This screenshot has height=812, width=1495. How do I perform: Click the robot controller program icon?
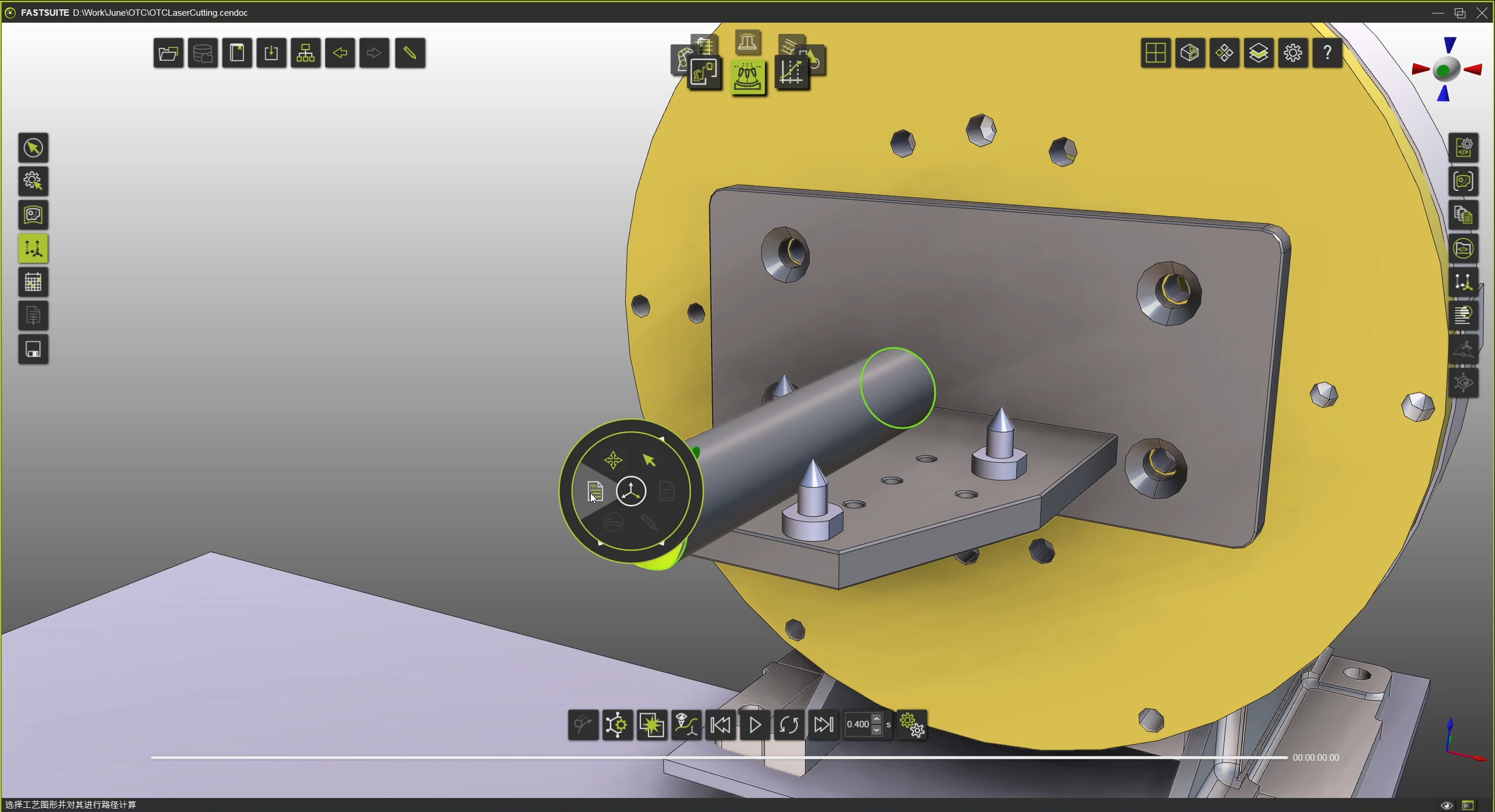click(704, 73)
